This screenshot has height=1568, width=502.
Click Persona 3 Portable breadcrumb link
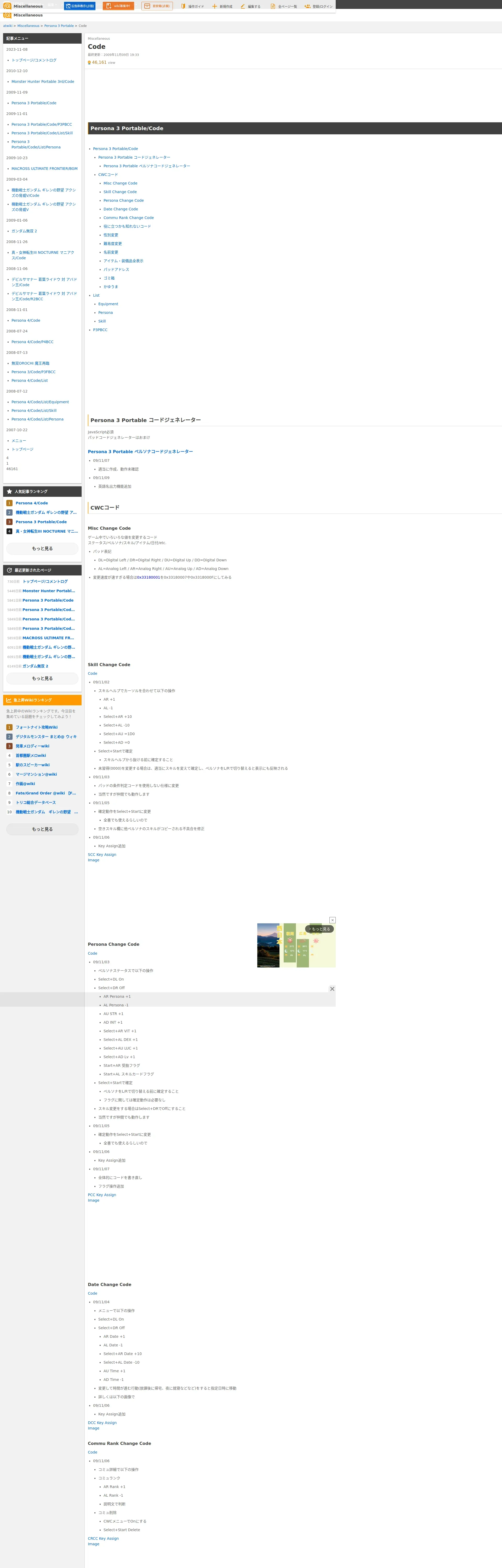(x=59, y=26)
